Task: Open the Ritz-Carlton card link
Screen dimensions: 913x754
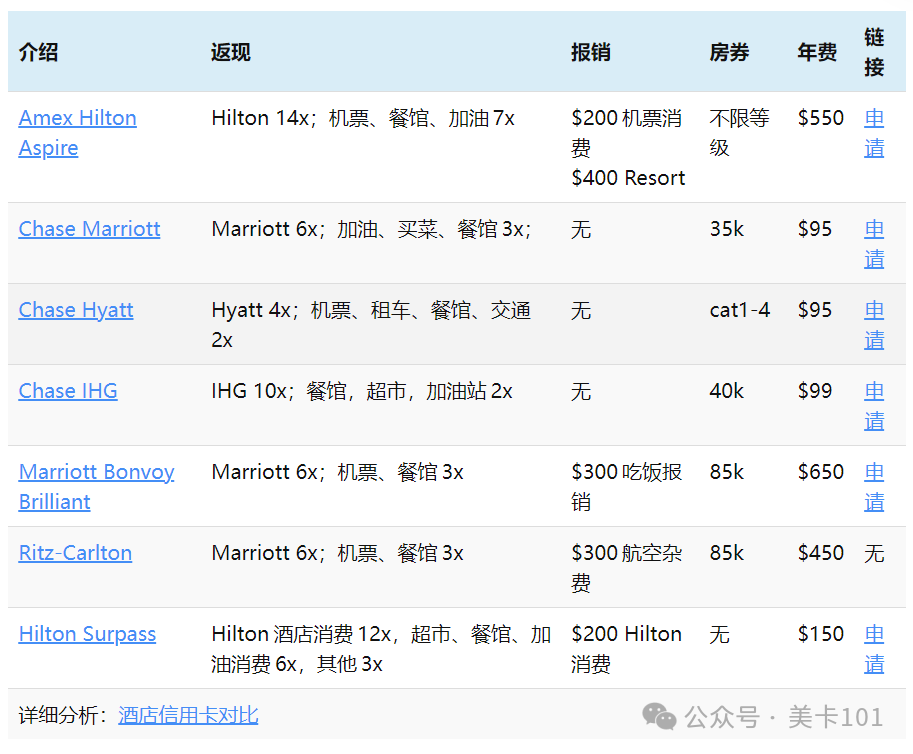Action: 75,553
